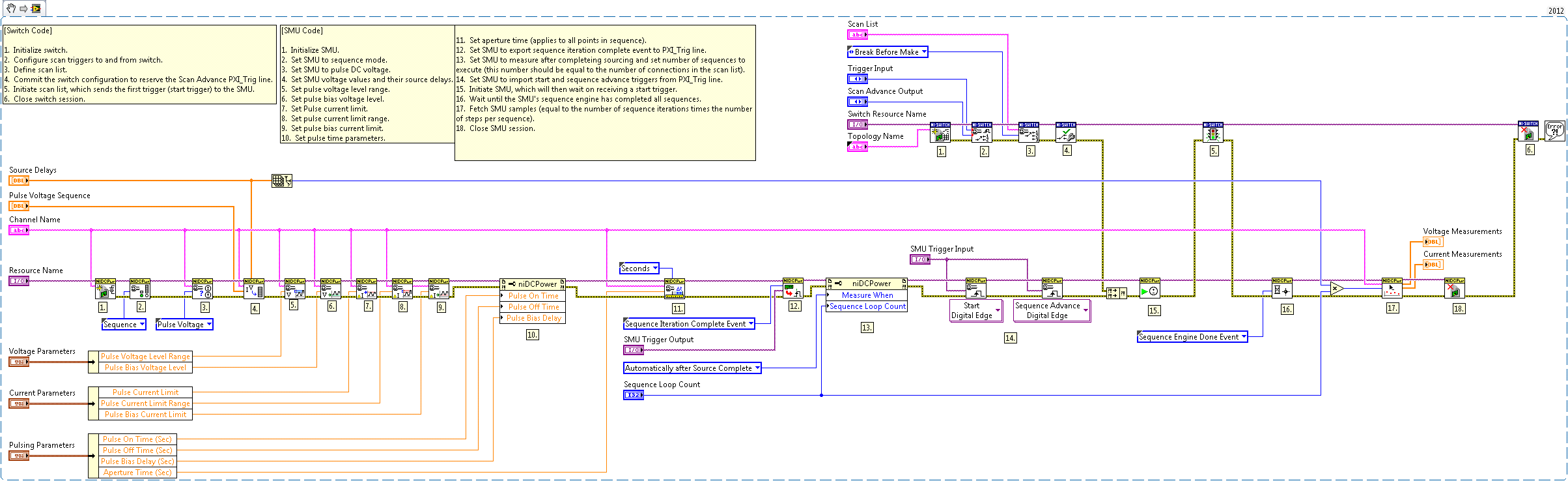Viewport: 1568px width, 481px height.
Task: Click the error handler VI at far right
Action: point(1555,131)
